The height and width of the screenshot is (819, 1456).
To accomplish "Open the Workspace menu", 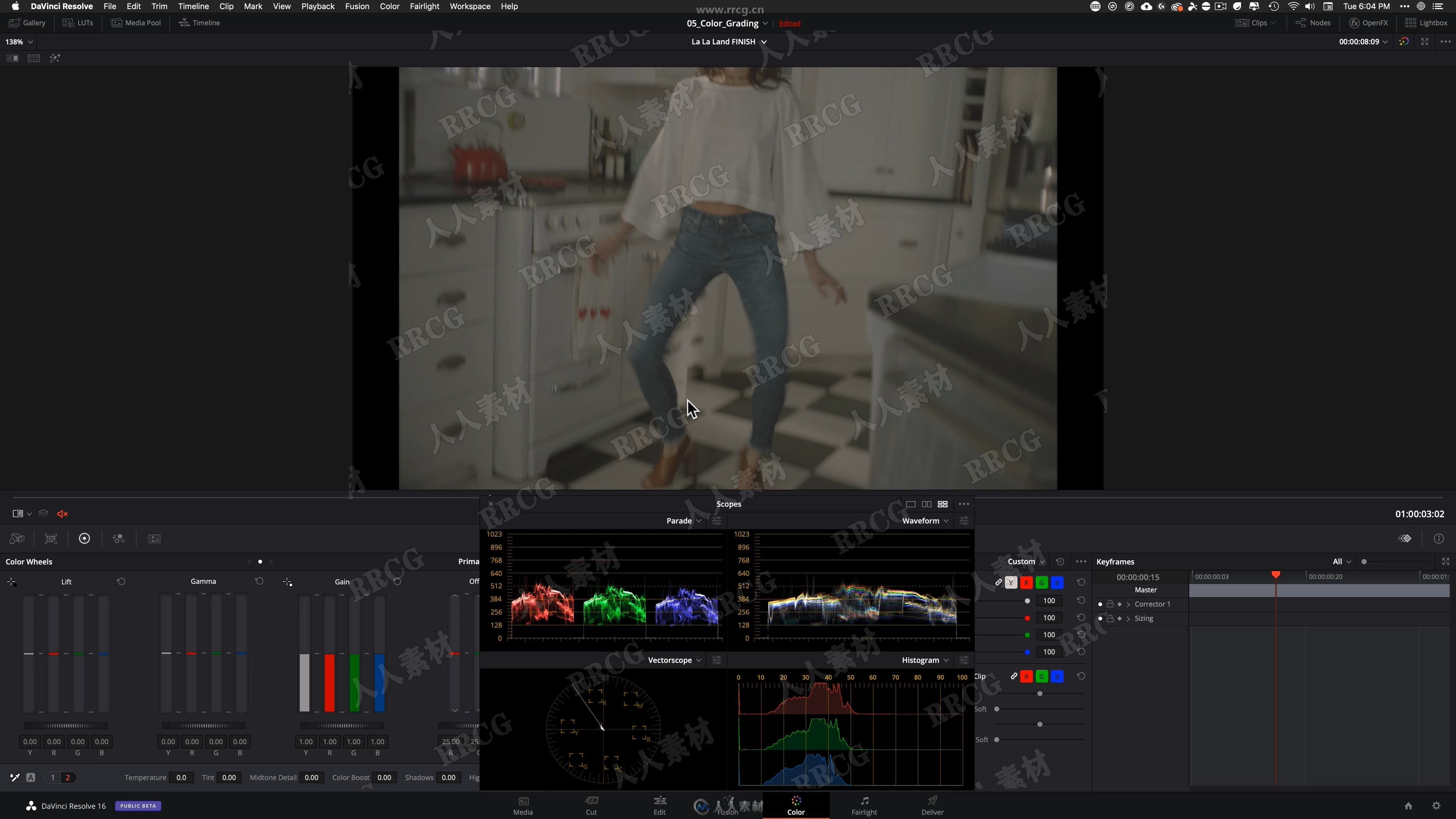I will (470, 6).
